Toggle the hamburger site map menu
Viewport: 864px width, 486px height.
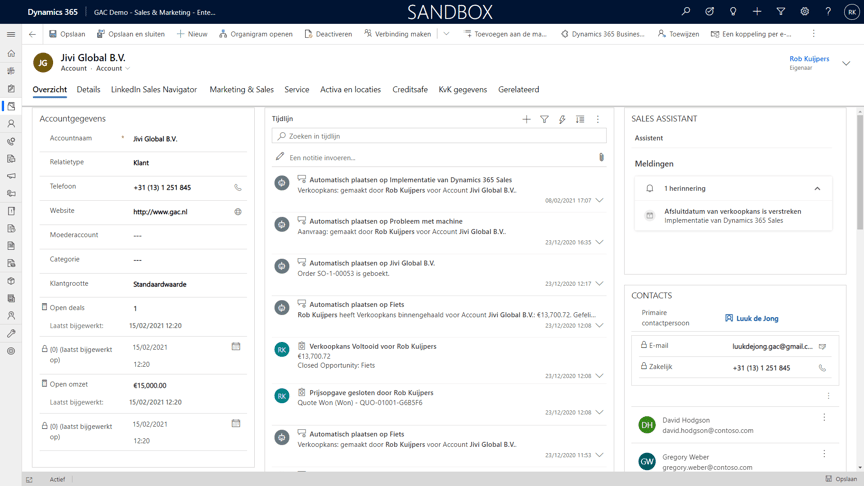click(11, 34)
